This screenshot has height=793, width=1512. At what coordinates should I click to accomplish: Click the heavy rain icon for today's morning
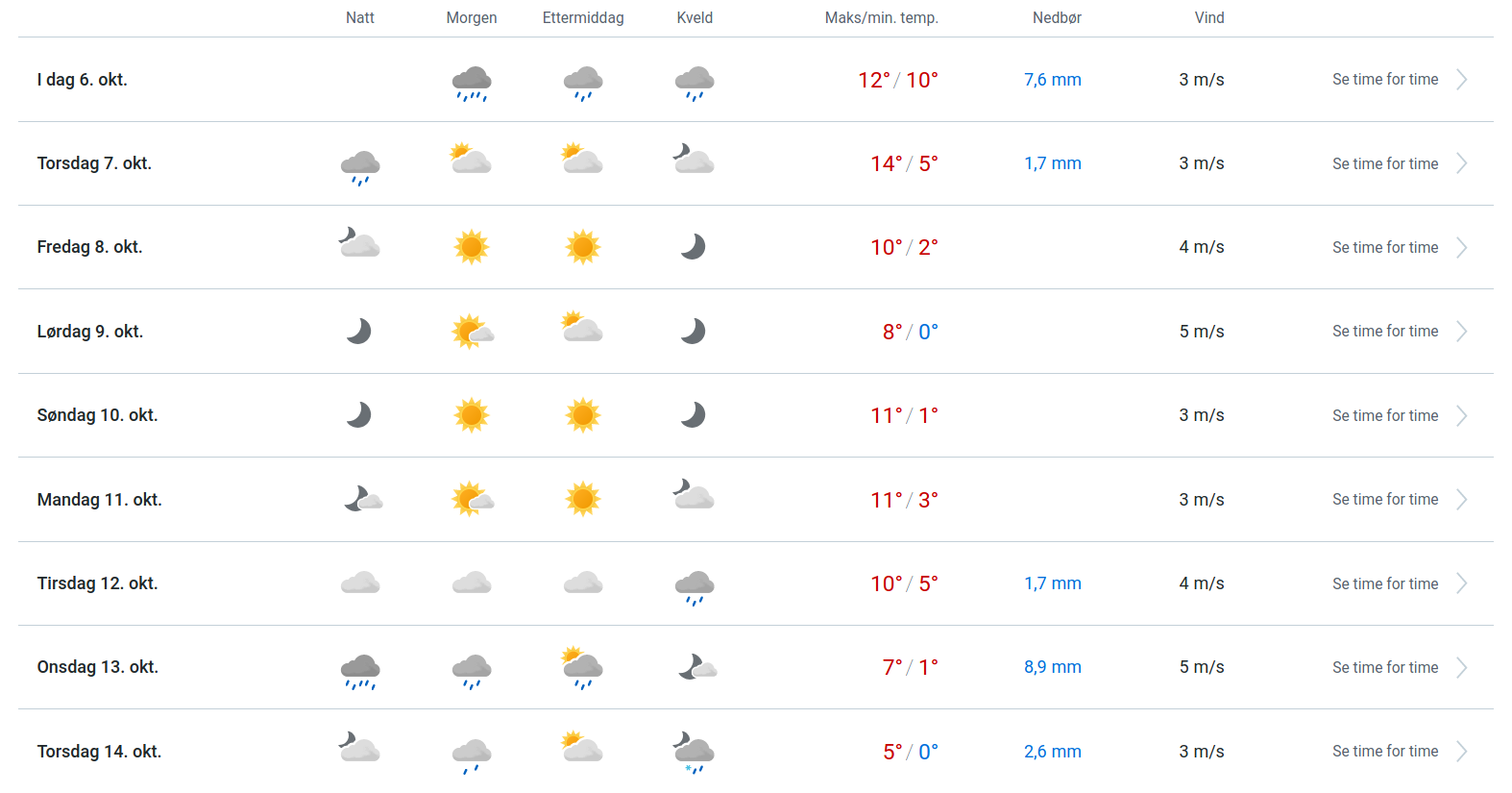[472, 83]
